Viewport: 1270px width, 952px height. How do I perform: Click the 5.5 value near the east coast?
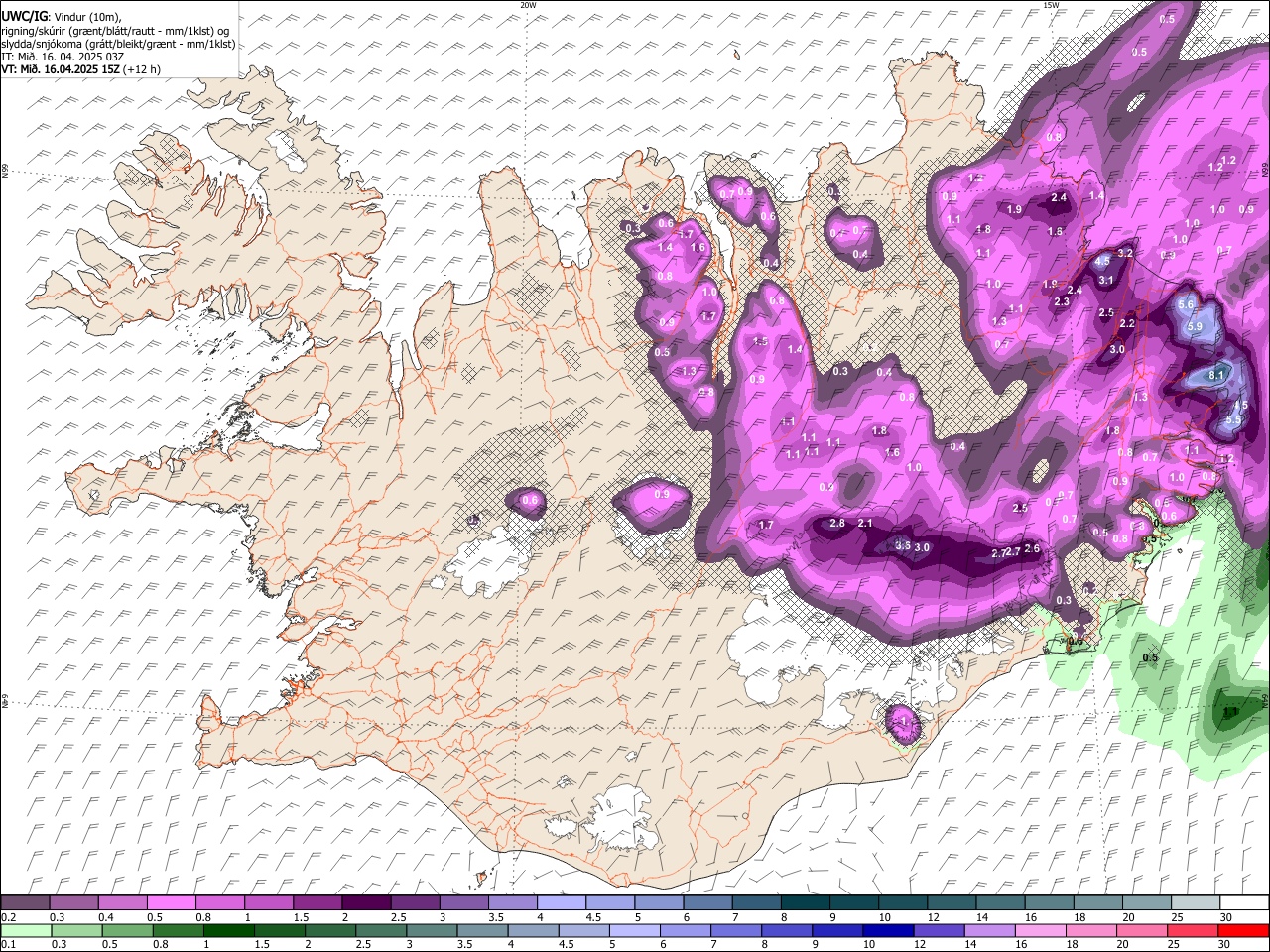1233,420
